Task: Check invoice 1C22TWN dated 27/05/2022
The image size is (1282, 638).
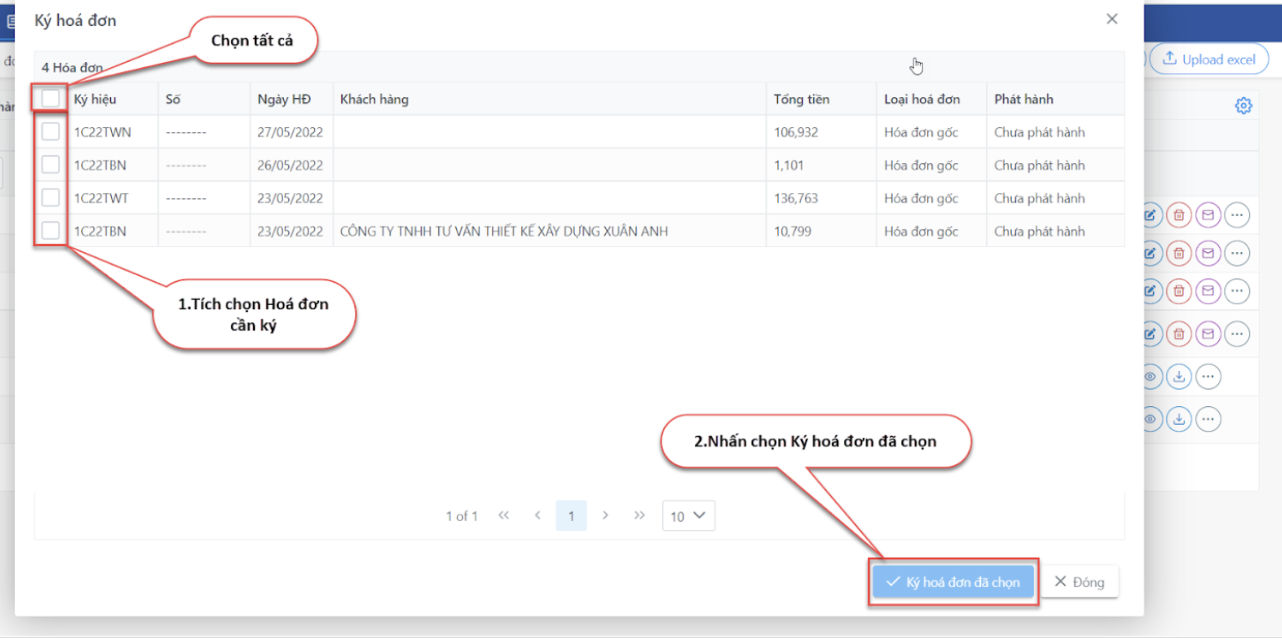Action: click(x=50, y=131)
